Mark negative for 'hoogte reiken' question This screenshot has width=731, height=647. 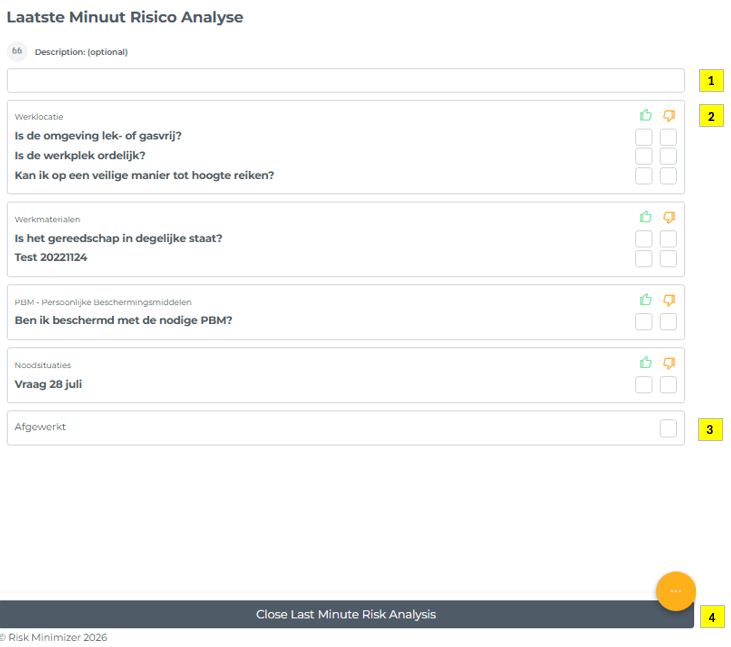[668, 176]
